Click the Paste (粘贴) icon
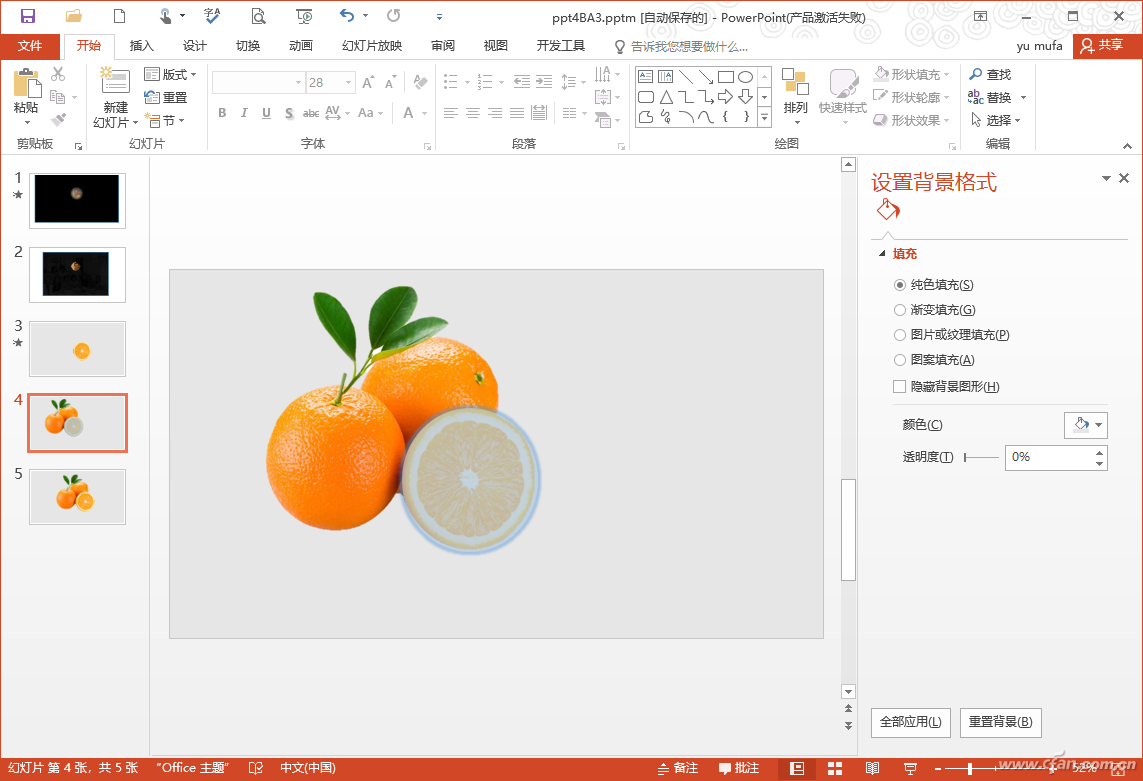 (x=26, y=84)
